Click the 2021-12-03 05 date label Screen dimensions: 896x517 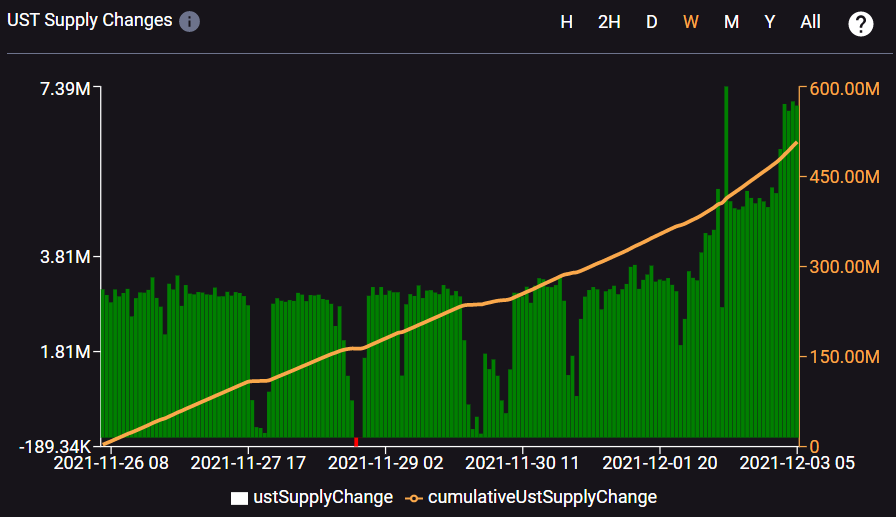click(x=797, y=463)
